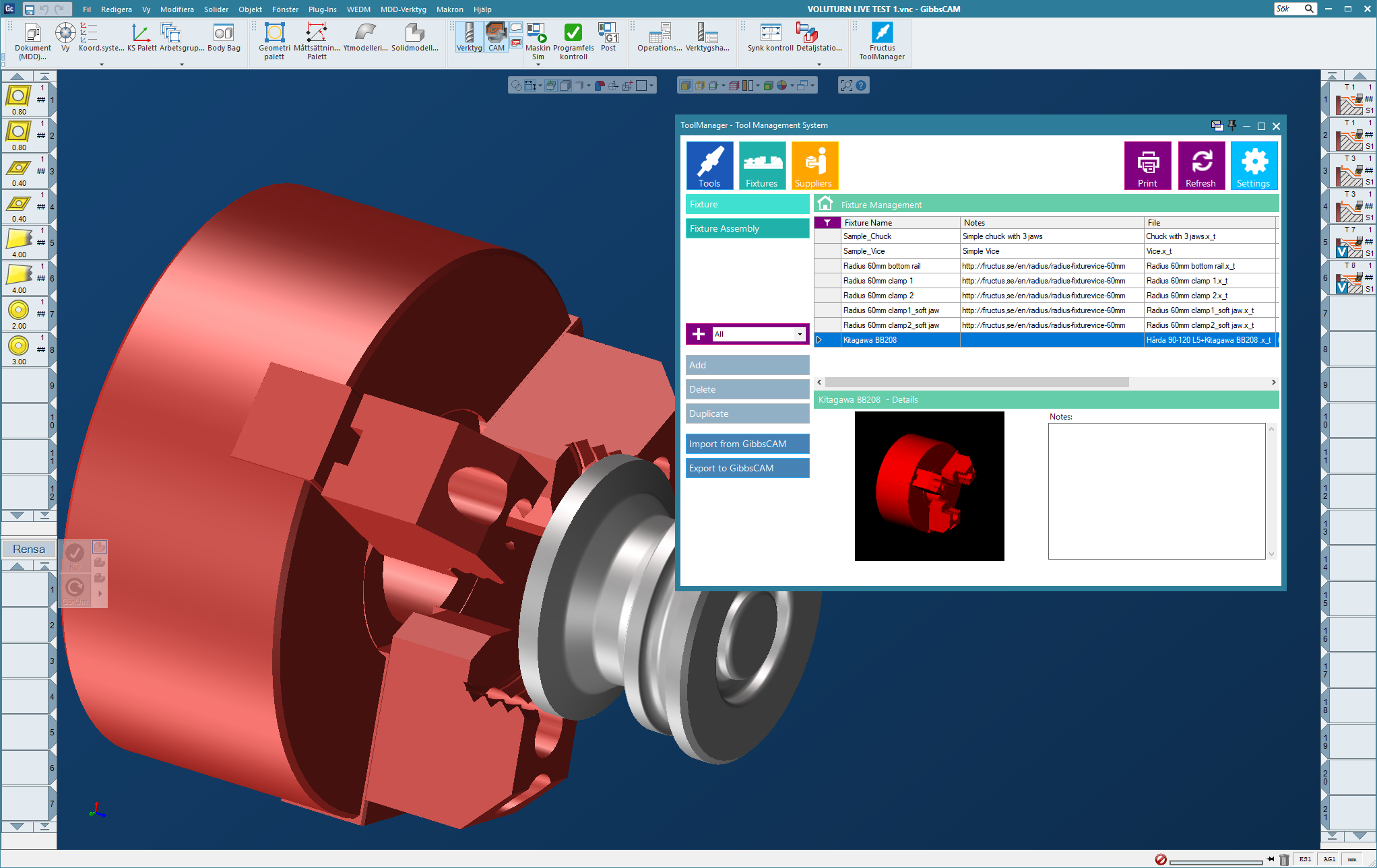The width and height of the screenshot is (1377, 868).
Task: Click Import from GibbsCAM
Action: (x=748, y=444)
